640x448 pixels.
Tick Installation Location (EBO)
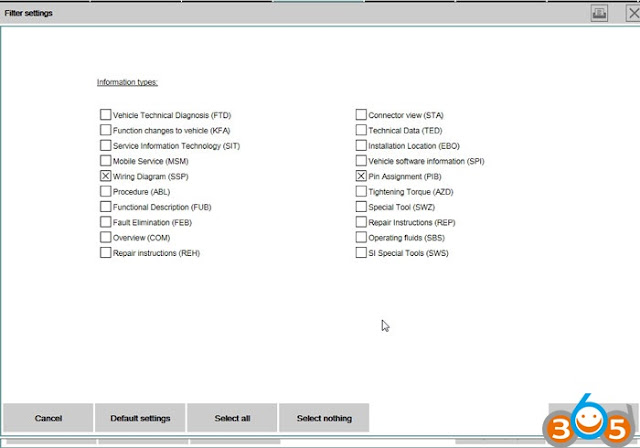click(x=361, y=145)
